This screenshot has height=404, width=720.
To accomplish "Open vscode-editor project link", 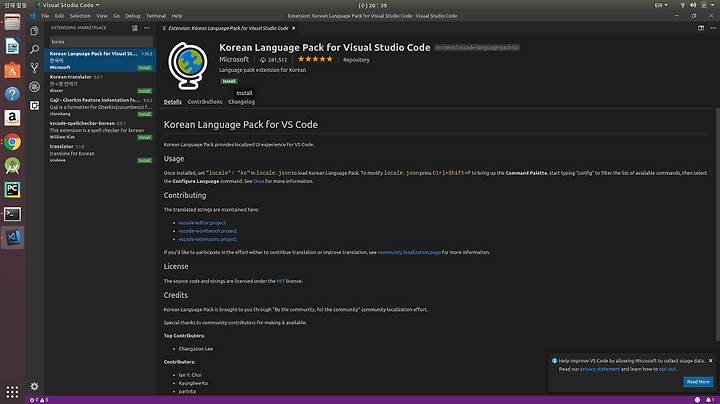I will click(x=202, y=223).
